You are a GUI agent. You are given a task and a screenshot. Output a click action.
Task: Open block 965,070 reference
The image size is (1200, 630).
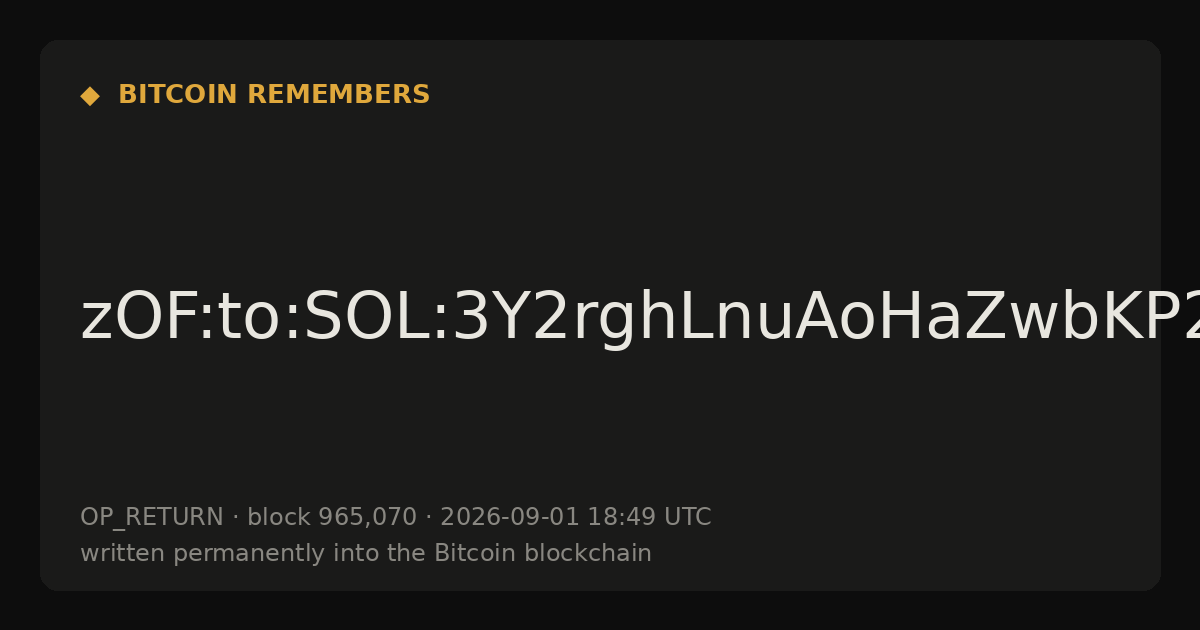click(x=332, y=517)
